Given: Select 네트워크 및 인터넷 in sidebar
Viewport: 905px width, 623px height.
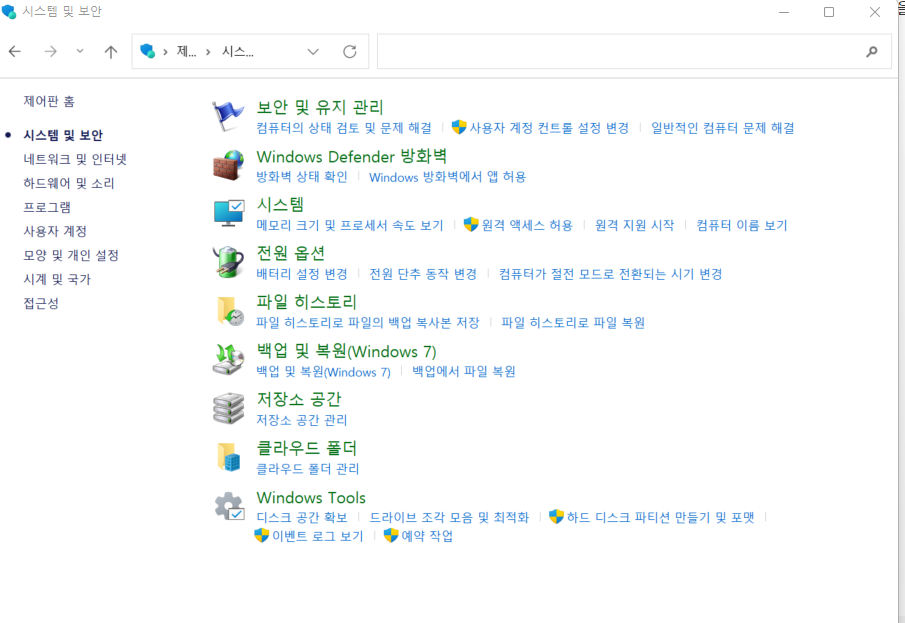Looking at the screenshot, I should [x=75, y=159].
